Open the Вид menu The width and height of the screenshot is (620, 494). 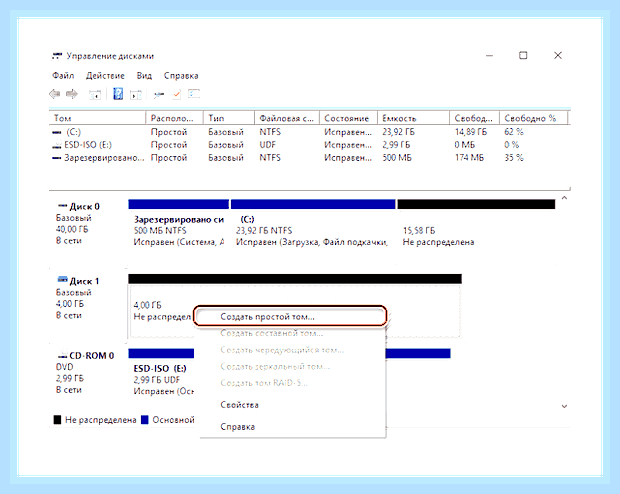pos(144,76)
